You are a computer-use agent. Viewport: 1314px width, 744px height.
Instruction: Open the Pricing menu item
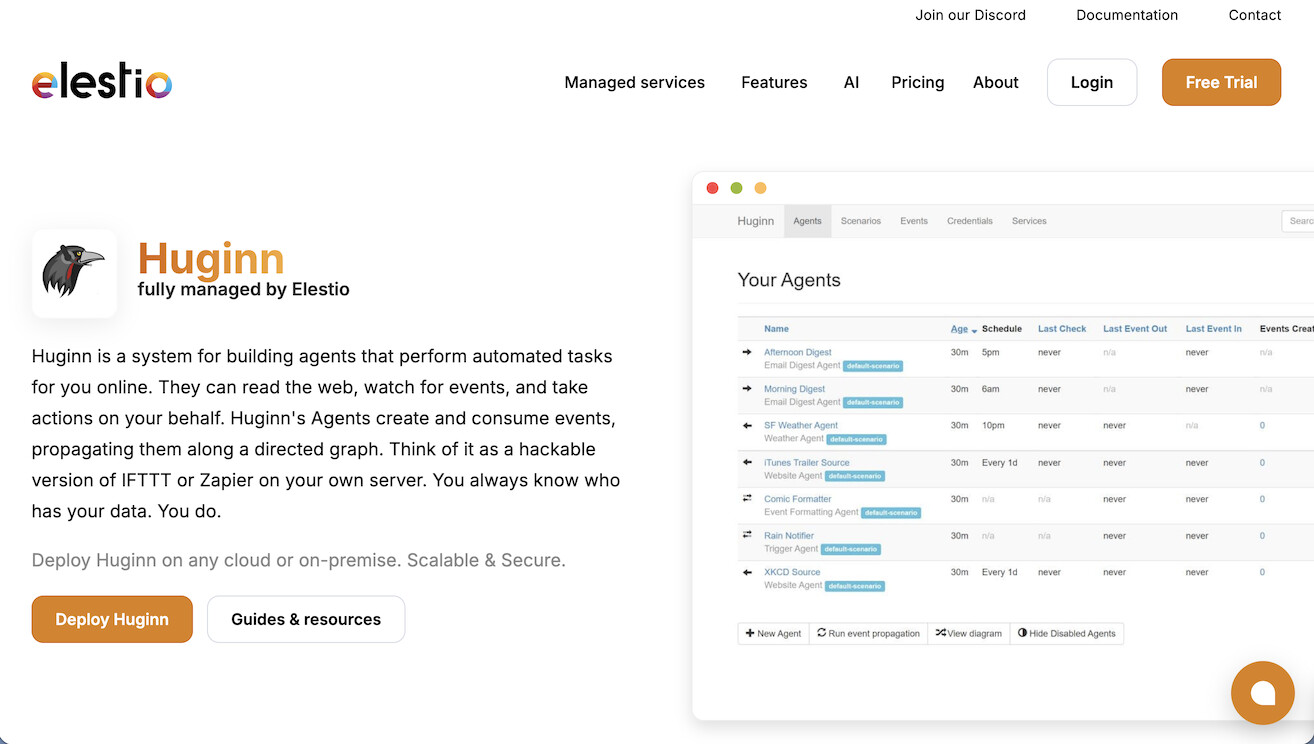click(917, 82)
